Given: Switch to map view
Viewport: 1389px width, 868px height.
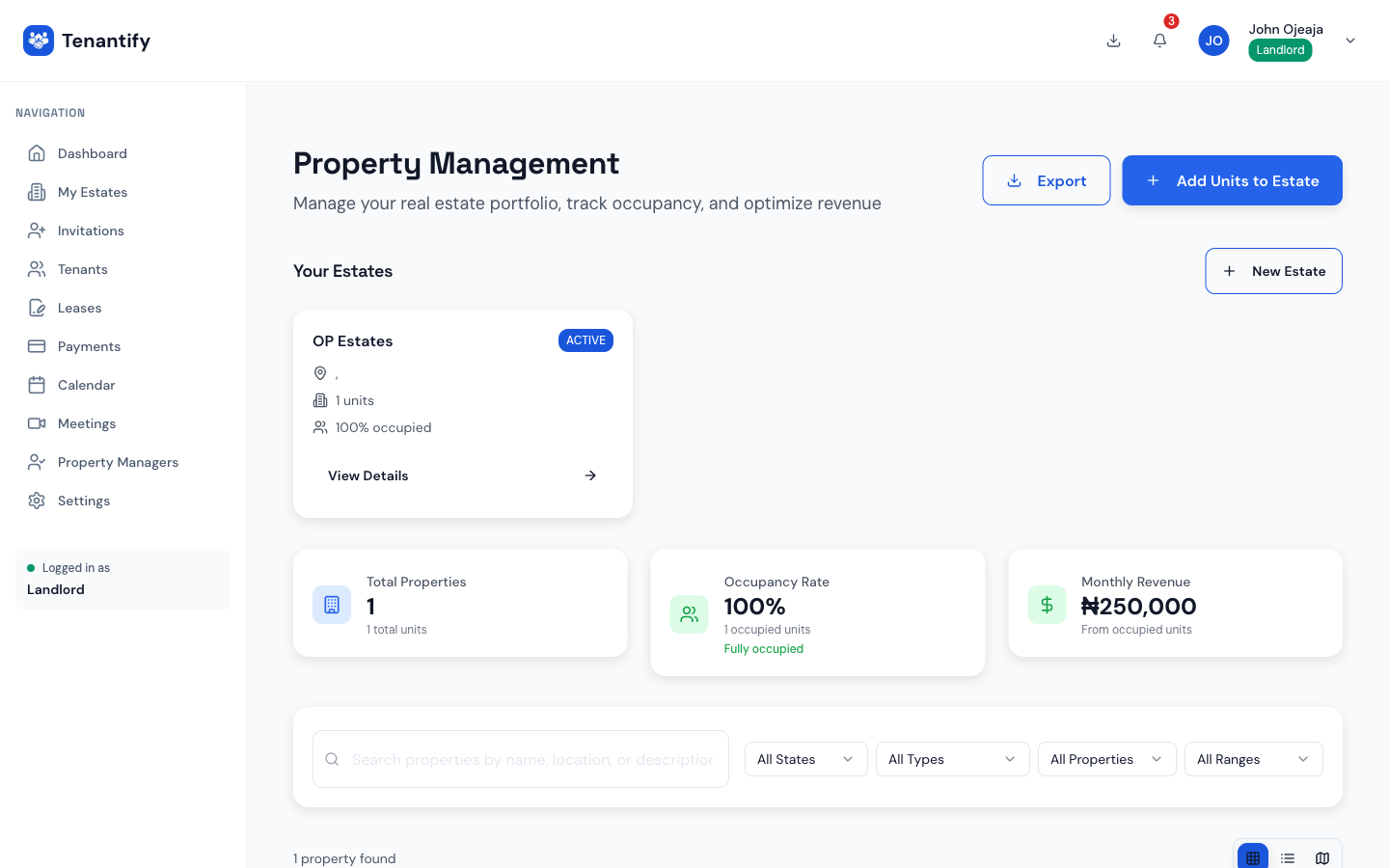Looking at the screenshot, I should (x=1322, y=857).
